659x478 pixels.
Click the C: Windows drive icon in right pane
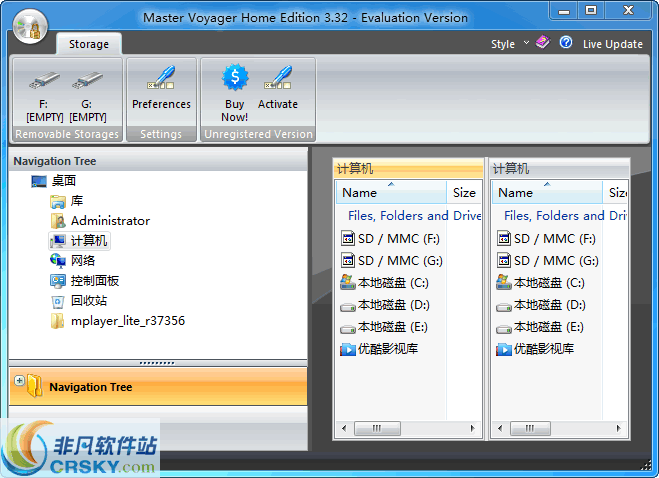pos(503,282)
